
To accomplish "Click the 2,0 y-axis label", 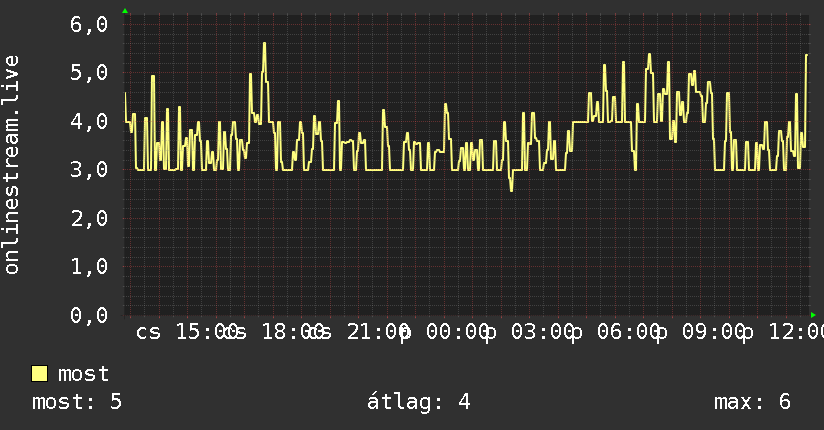I will (x=89, y=218).
